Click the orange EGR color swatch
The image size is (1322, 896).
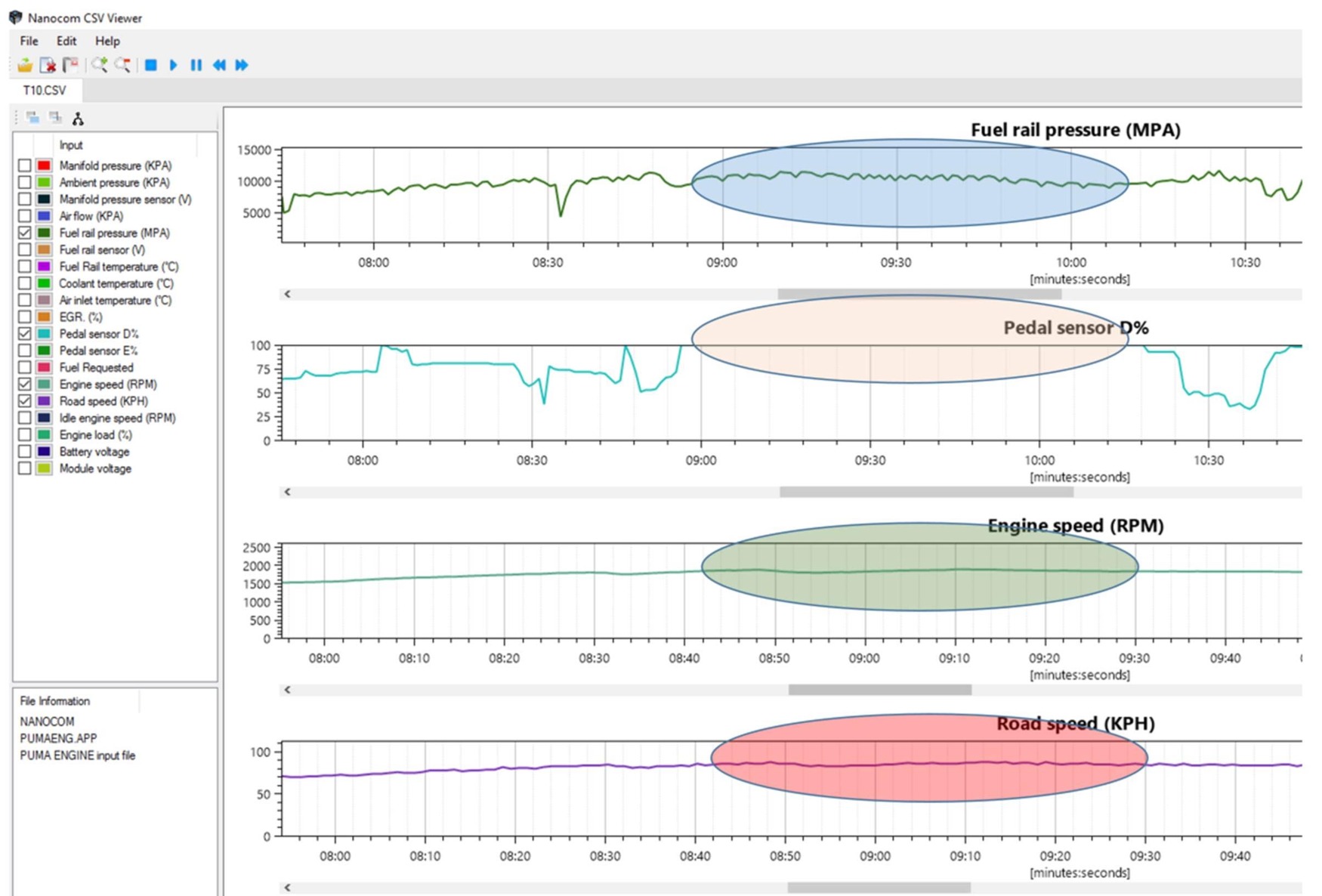click(44, 317)
